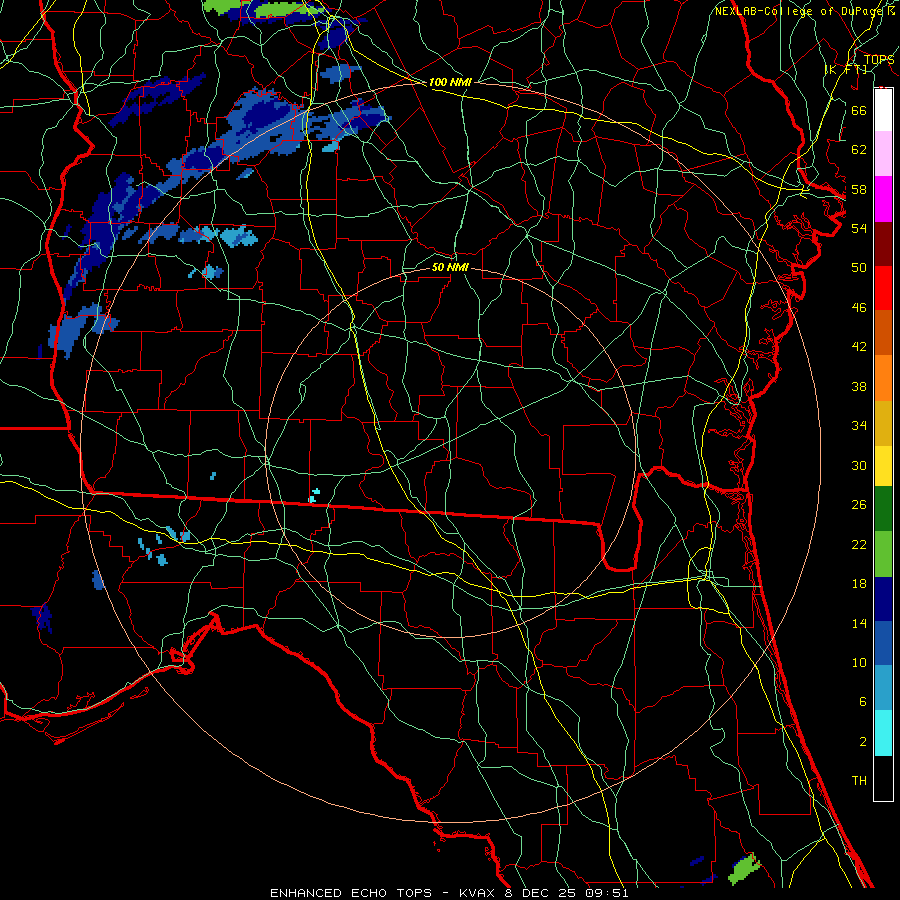
Task: Click the "66" legend value
Action: click(x=859, y=110)
